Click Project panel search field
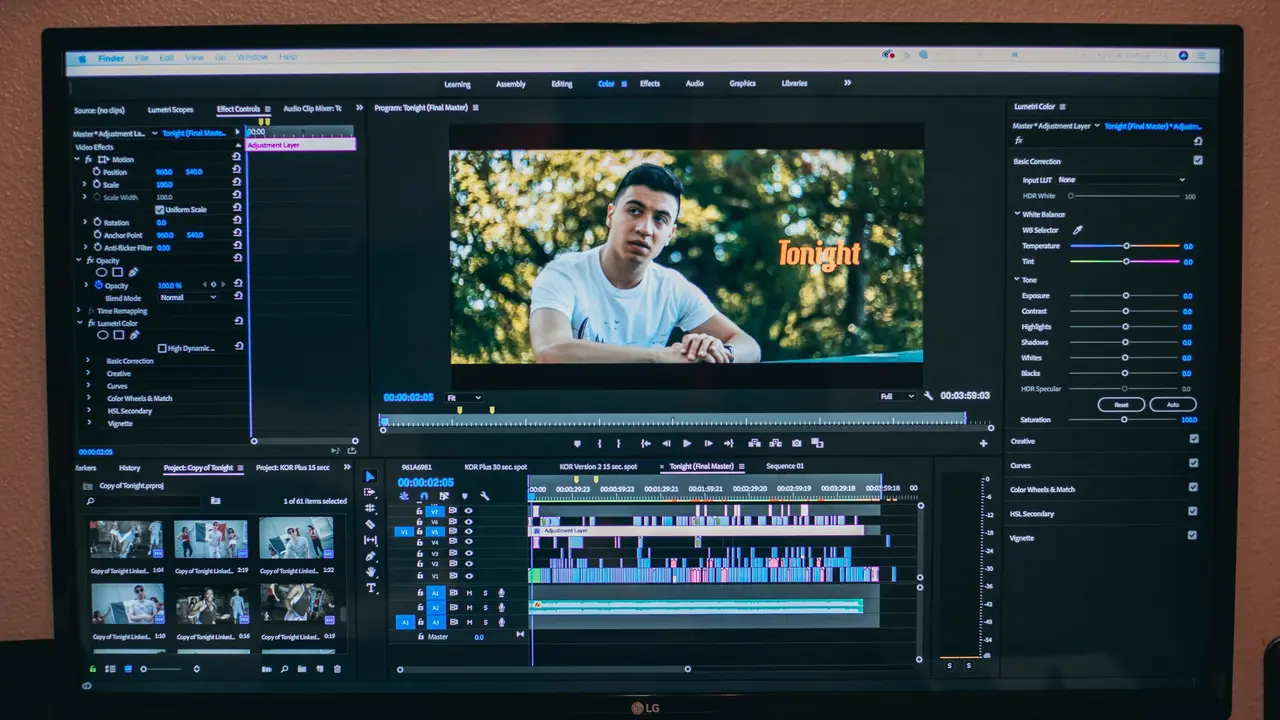The image size is (1280, 720). click(143, 500)
